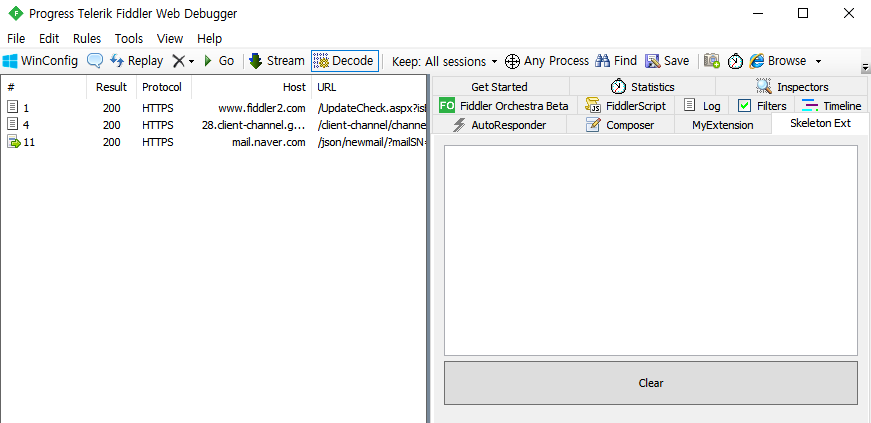Viewport: 871px width, 423px height.
Task: Select session 1 document icon
Action: pyautogui.click(x=12, y=107)
